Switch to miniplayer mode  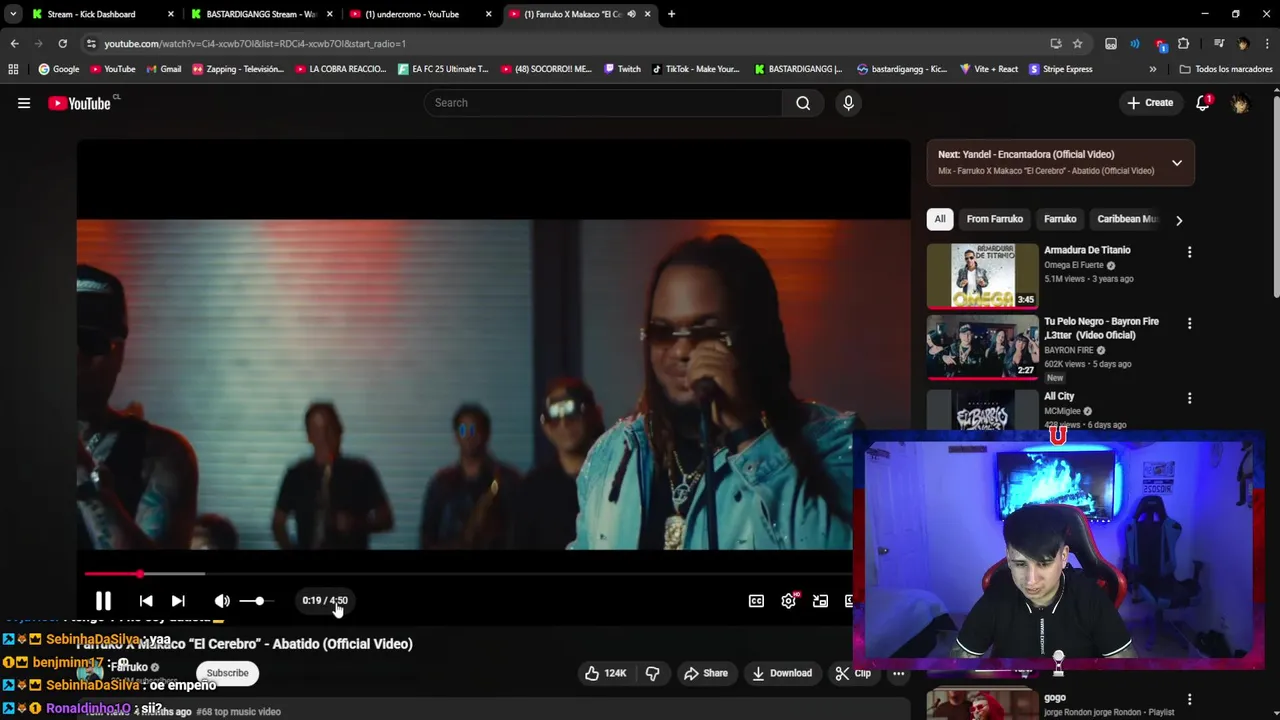tap(820, 601)
